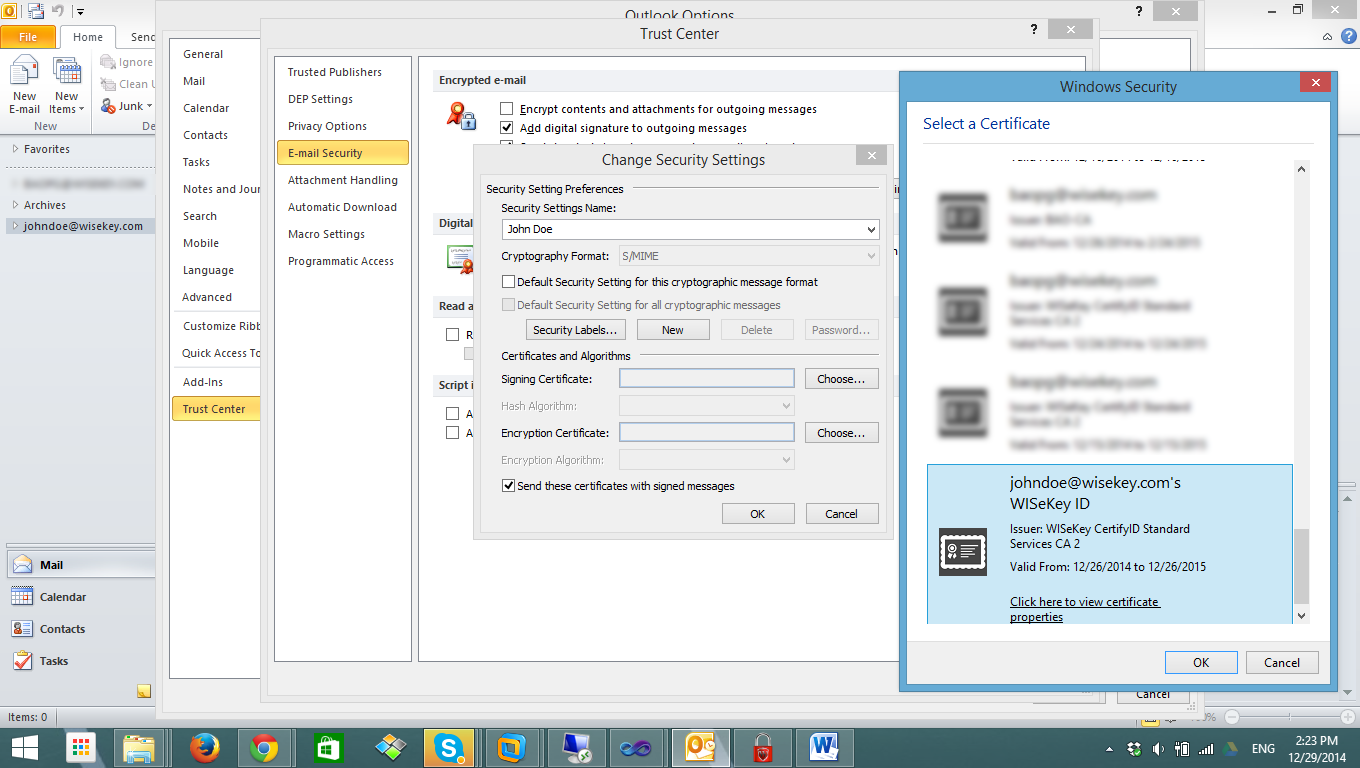Open the New Items ribbon button
The height and width of the screenshot is (768, 1360).
tap(66, 86)
